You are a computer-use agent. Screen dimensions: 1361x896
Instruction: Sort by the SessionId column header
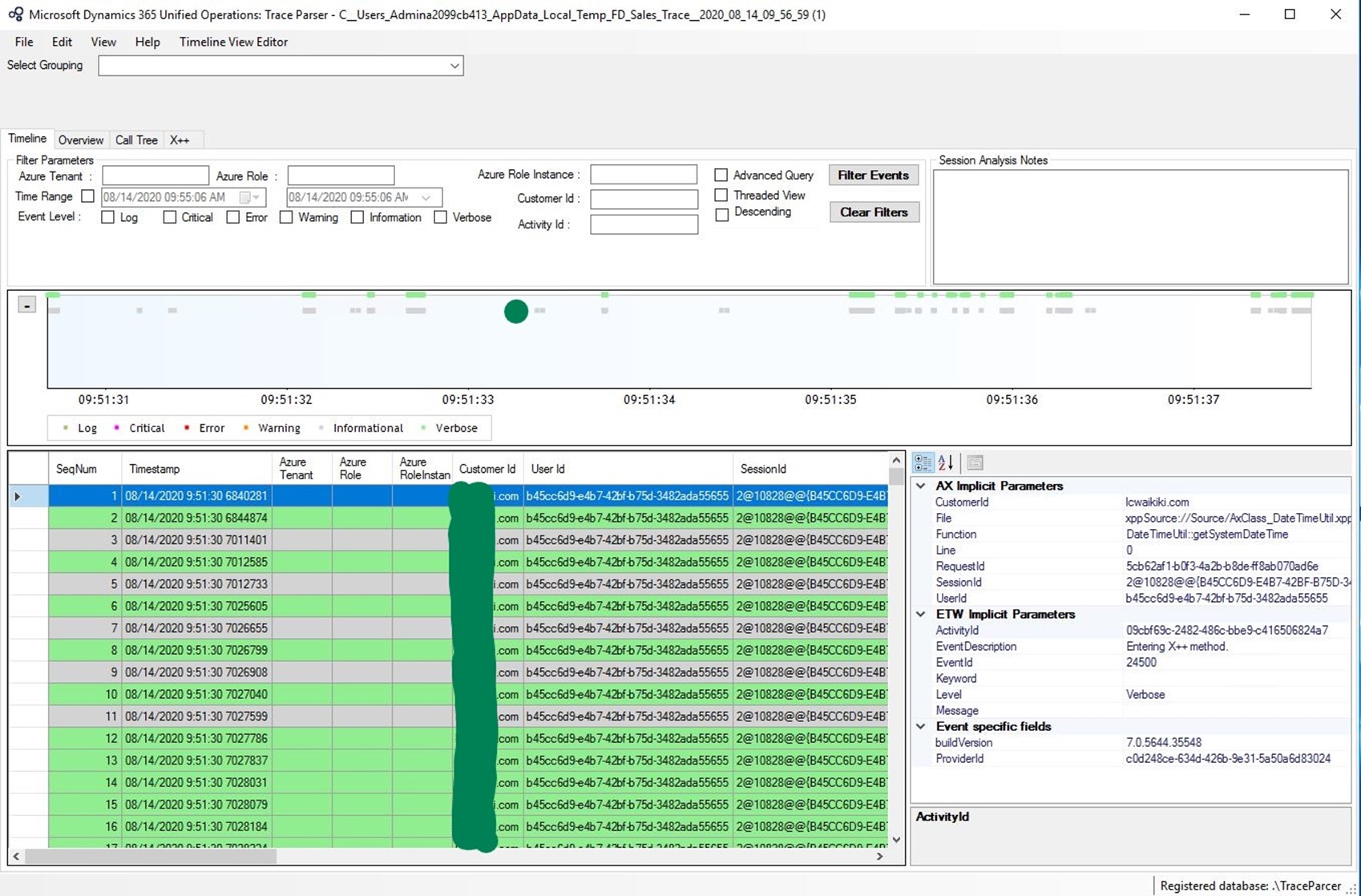click(810, 469)
